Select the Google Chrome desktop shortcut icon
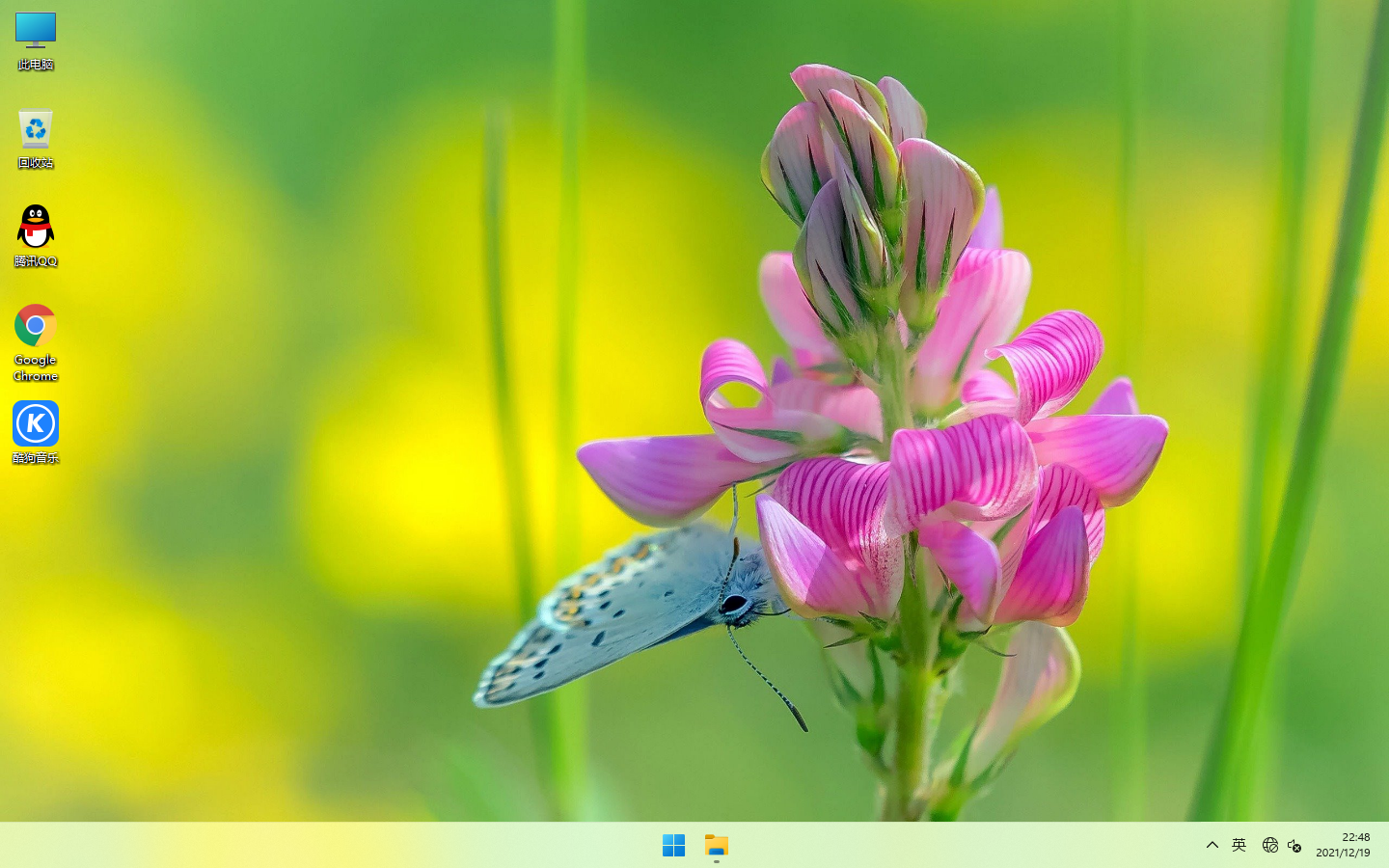The width and height of the screenshot is (1389, 868). [x=36, y=326]
